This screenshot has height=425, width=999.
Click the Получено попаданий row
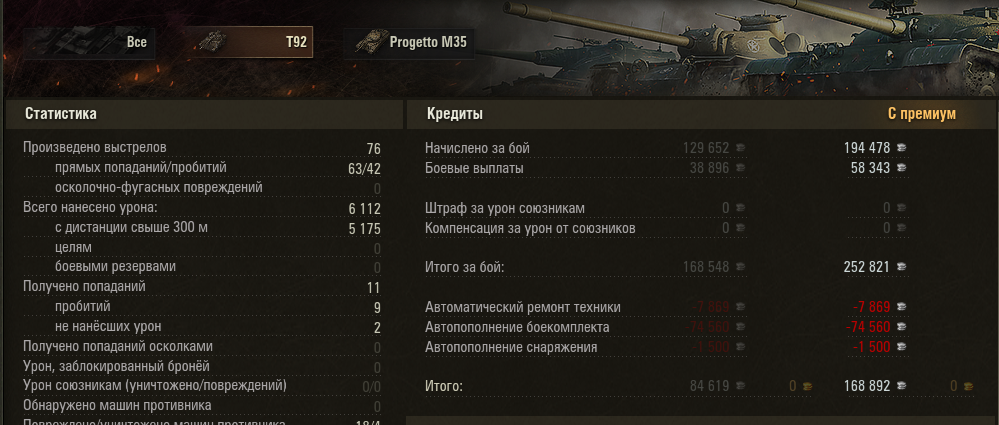tap(202, 287)
